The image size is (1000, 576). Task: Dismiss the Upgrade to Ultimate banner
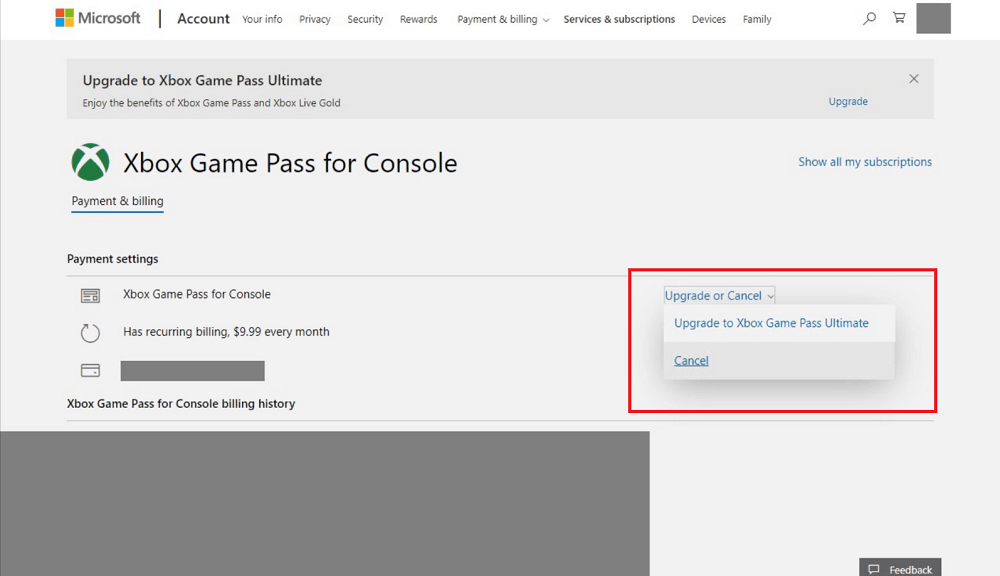click(x=914, y=79)
